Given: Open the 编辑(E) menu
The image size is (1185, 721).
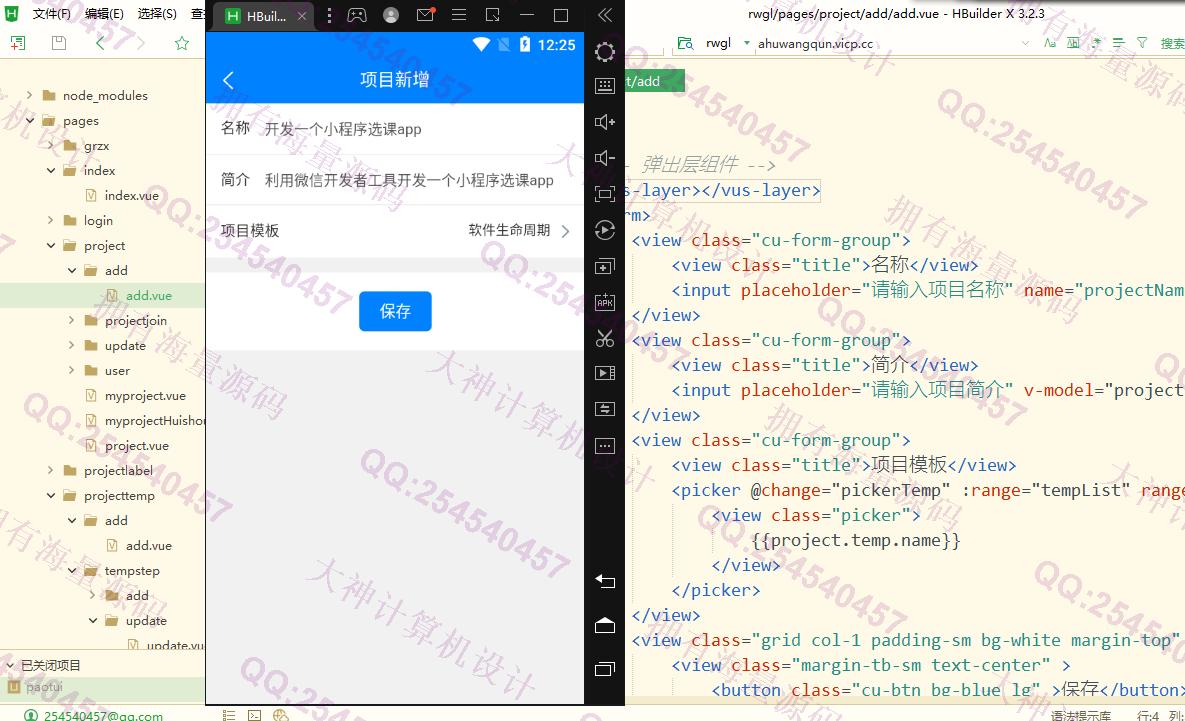Looking at the screenshot, I should 104,14.
